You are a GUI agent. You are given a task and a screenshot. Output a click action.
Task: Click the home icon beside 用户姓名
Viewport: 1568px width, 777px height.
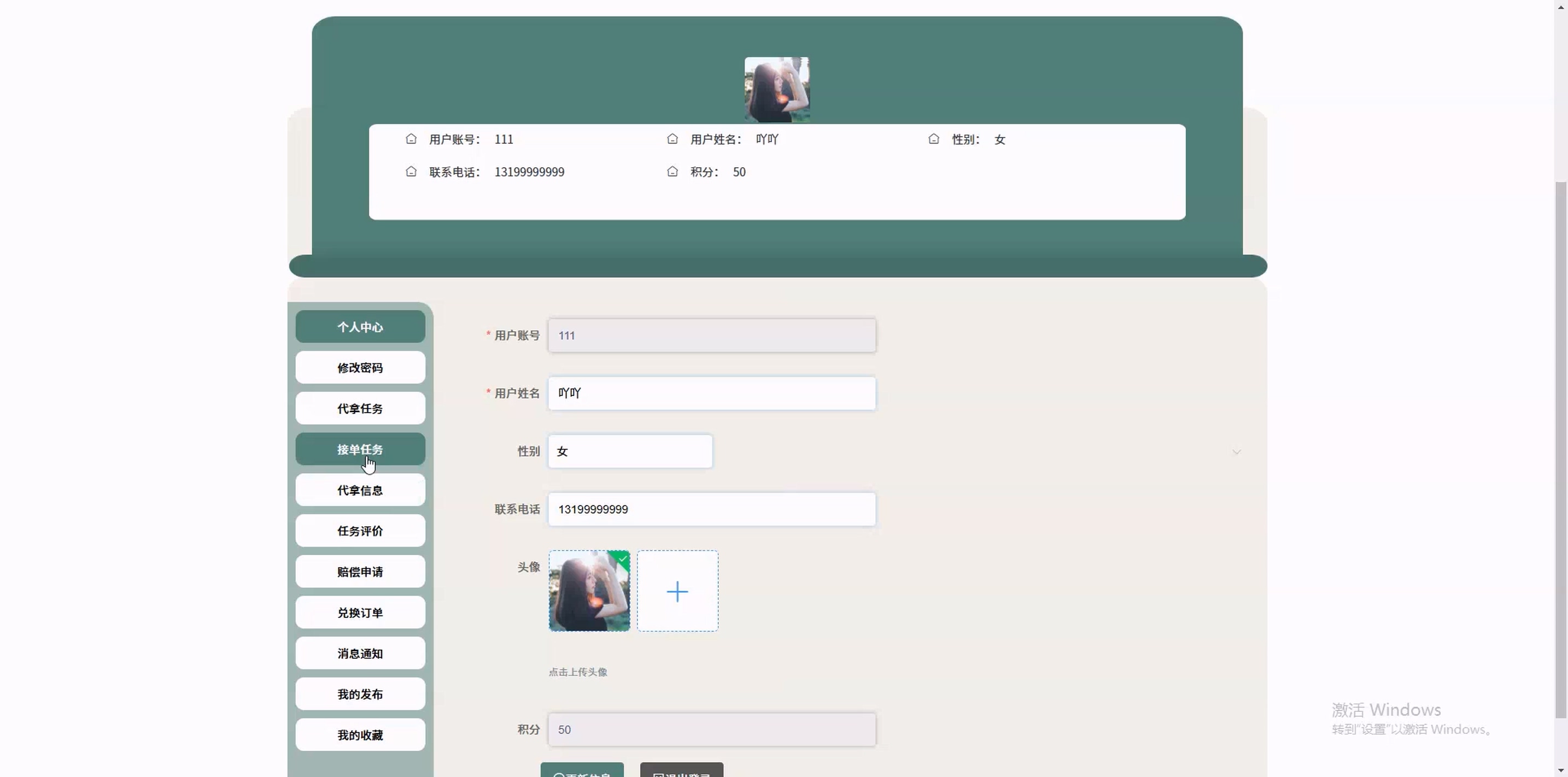(x=672, y=139)
